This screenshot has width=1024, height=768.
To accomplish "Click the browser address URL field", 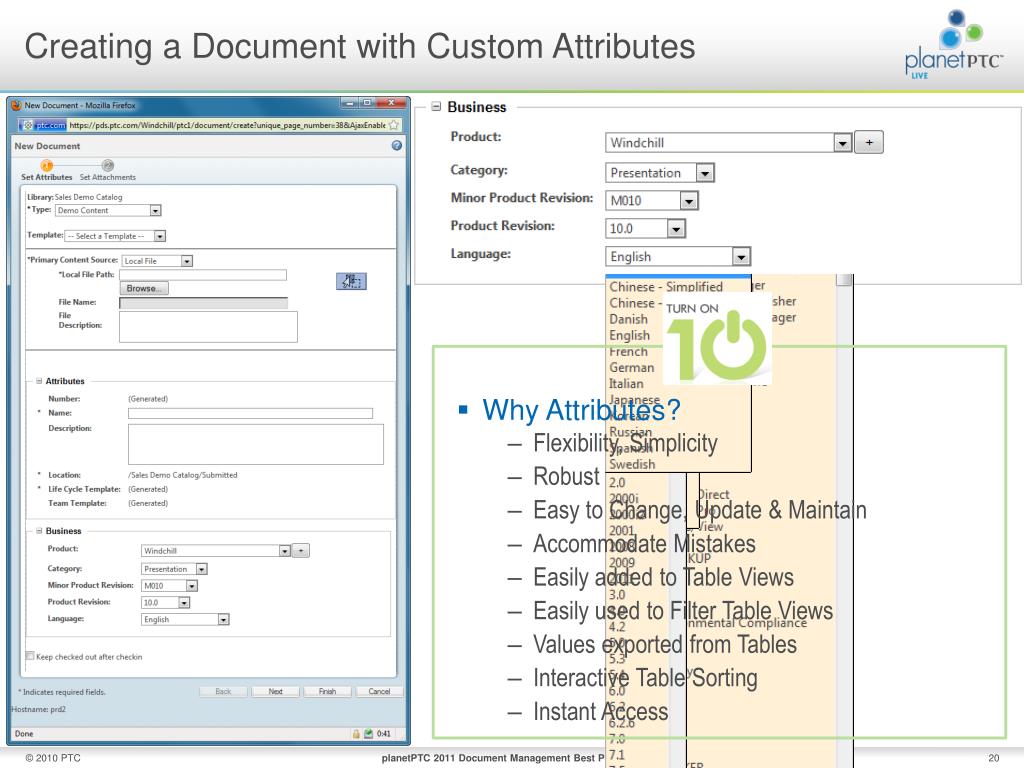I will point(227,125).
